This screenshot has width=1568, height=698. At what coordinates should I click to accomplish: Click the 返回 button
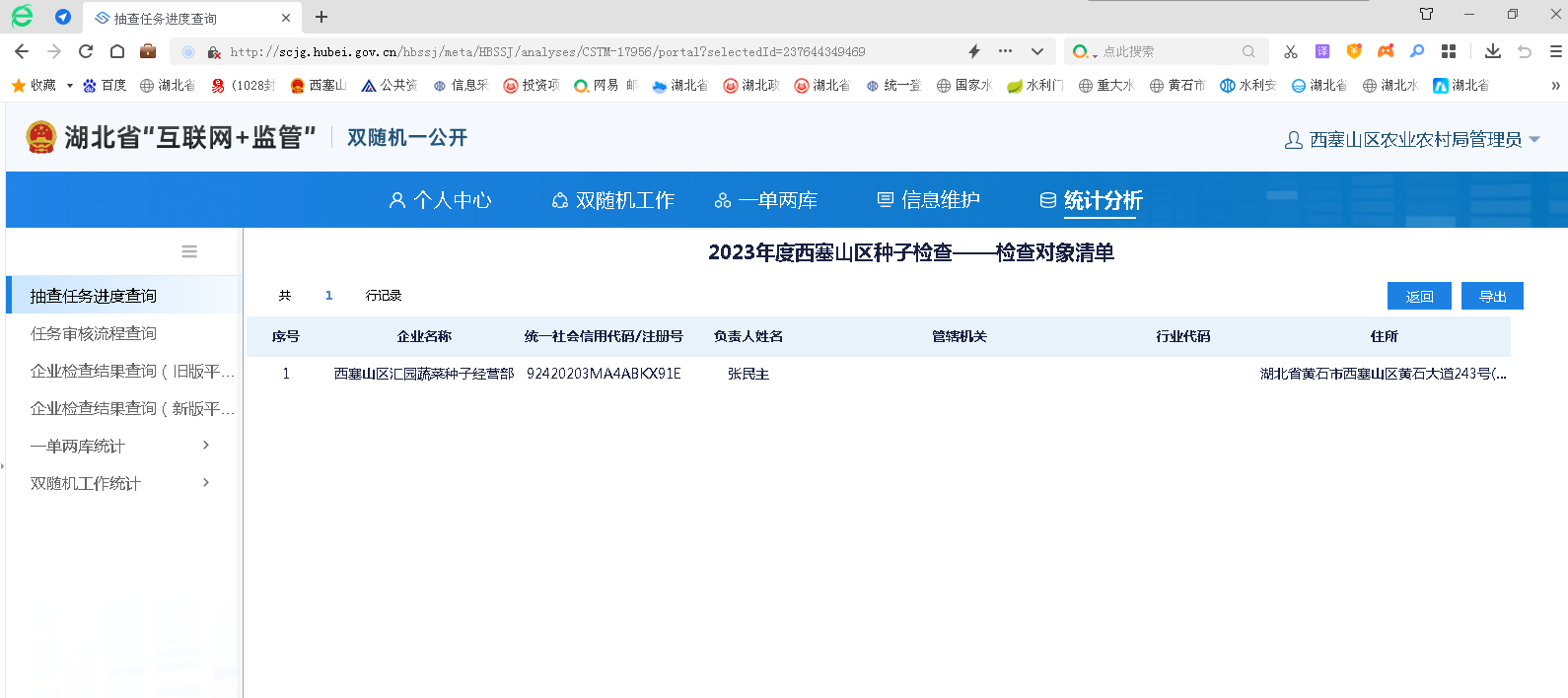(x=1419, y=296)
